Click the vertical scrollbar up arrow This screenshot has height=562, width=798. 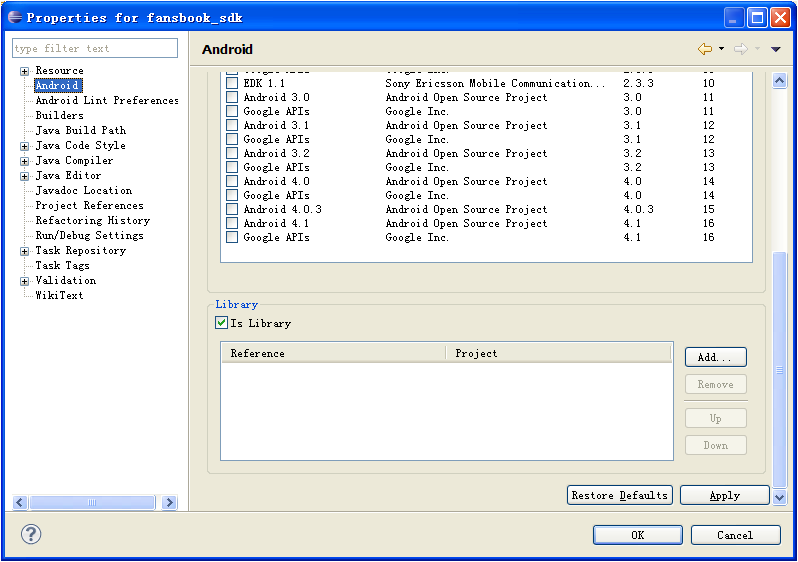780,80
